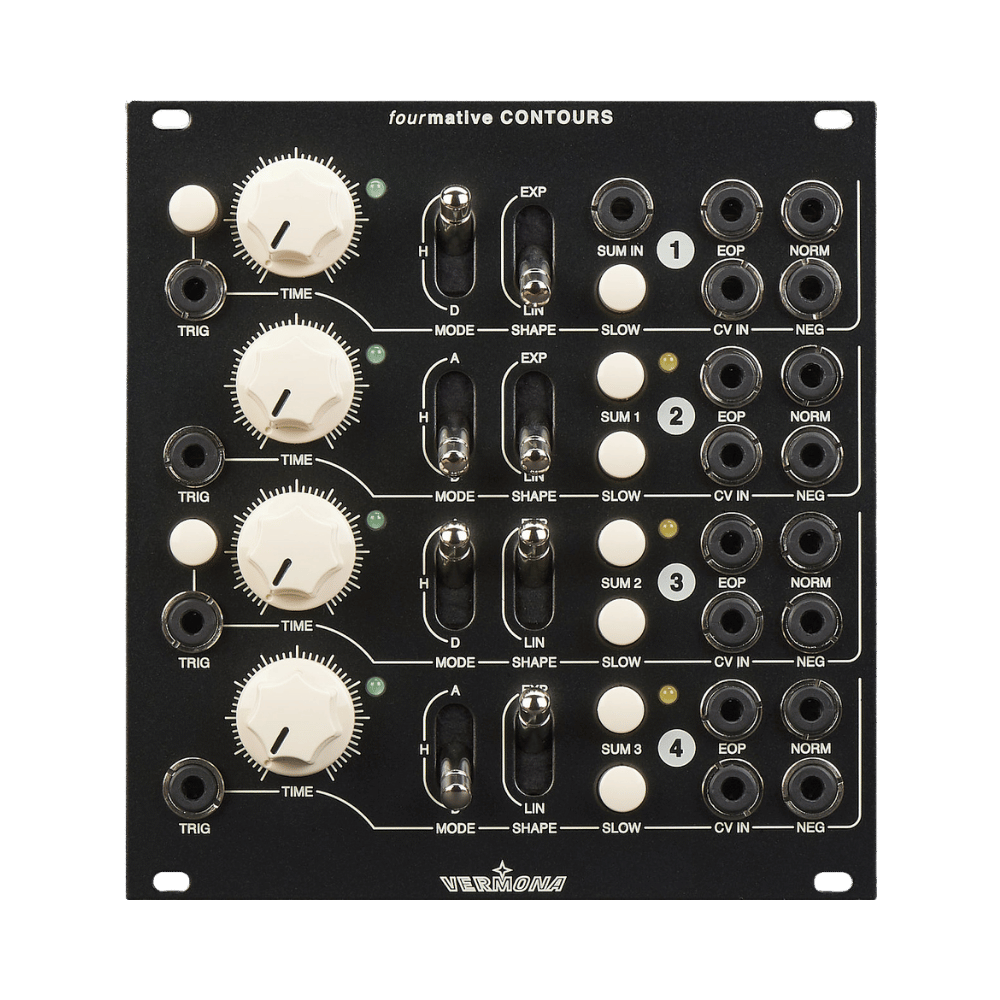Click the channel 1 CV IN jack
Screen dimensions: 1000x1000
tap(732, 288)
